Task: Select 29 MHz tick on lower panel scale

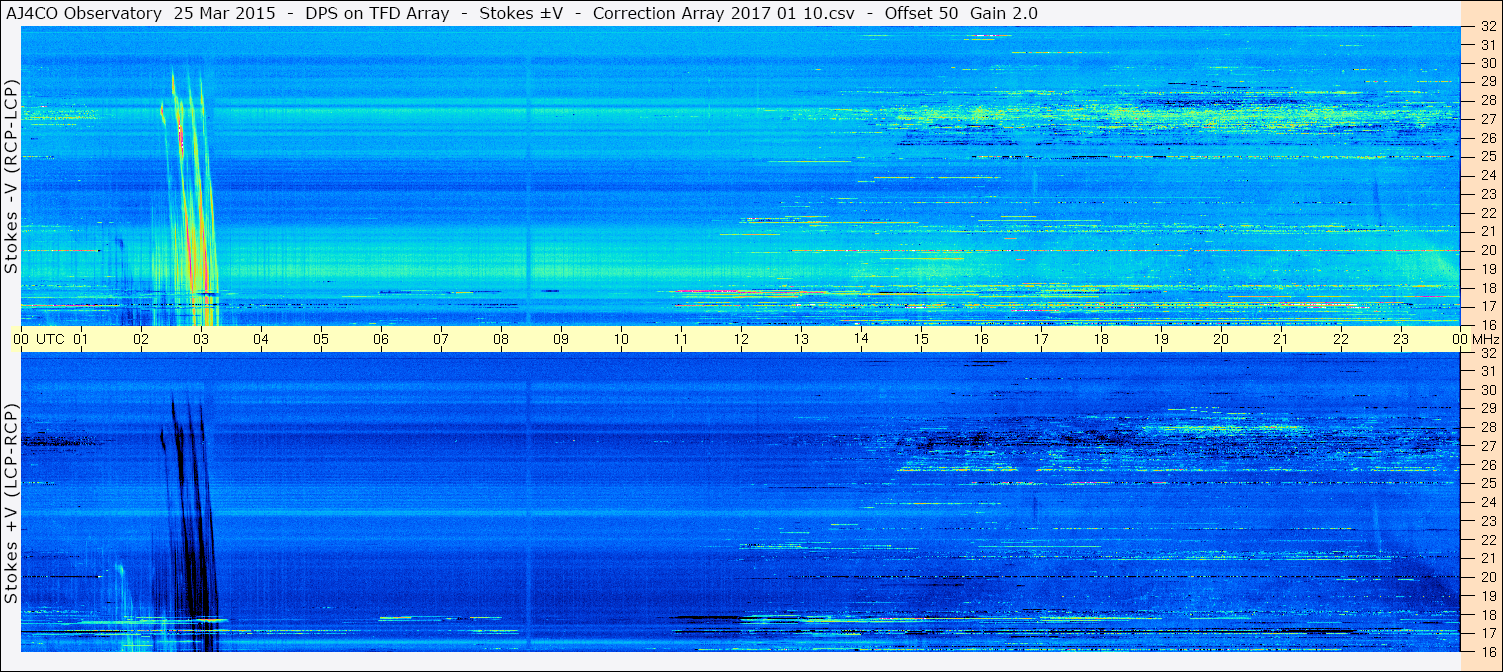Action: click(1488, 409)
